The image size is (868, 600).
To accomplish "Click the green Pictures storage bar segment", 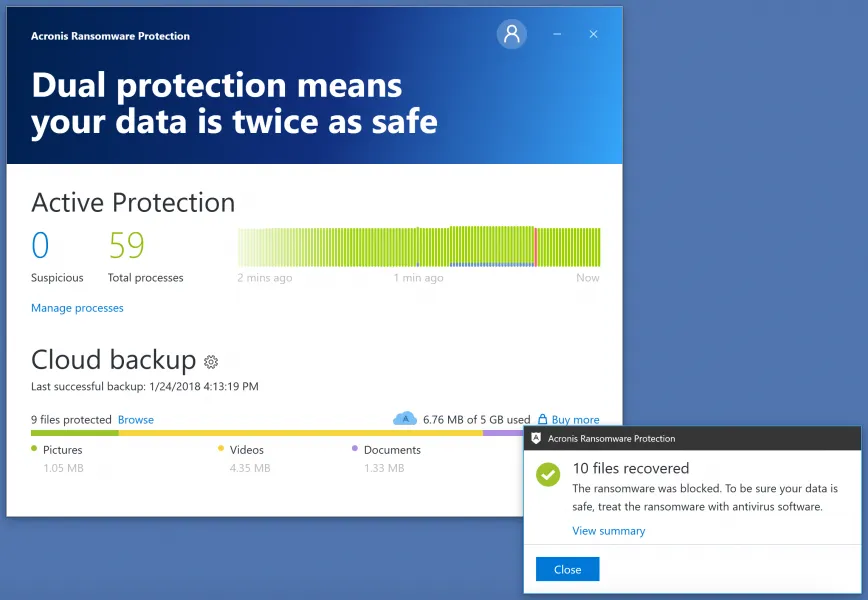I will pyautogui.click(x=75, y=433).
